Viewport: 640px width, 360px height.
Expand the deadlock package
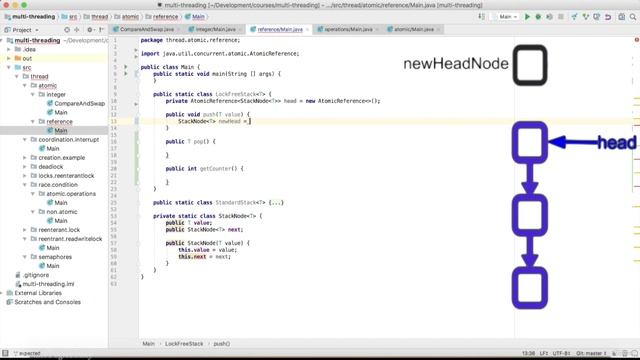[25, 167]
